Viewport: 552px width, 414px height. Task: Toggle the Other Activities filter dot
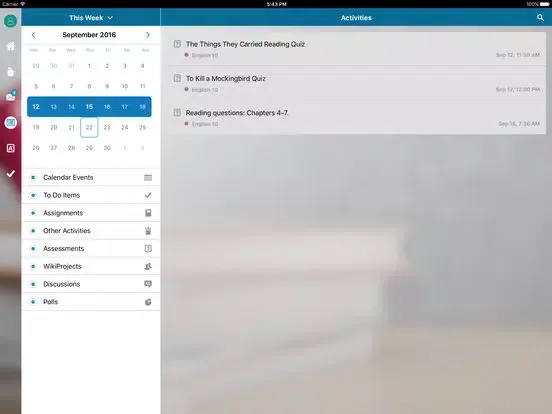pos(33,231)
